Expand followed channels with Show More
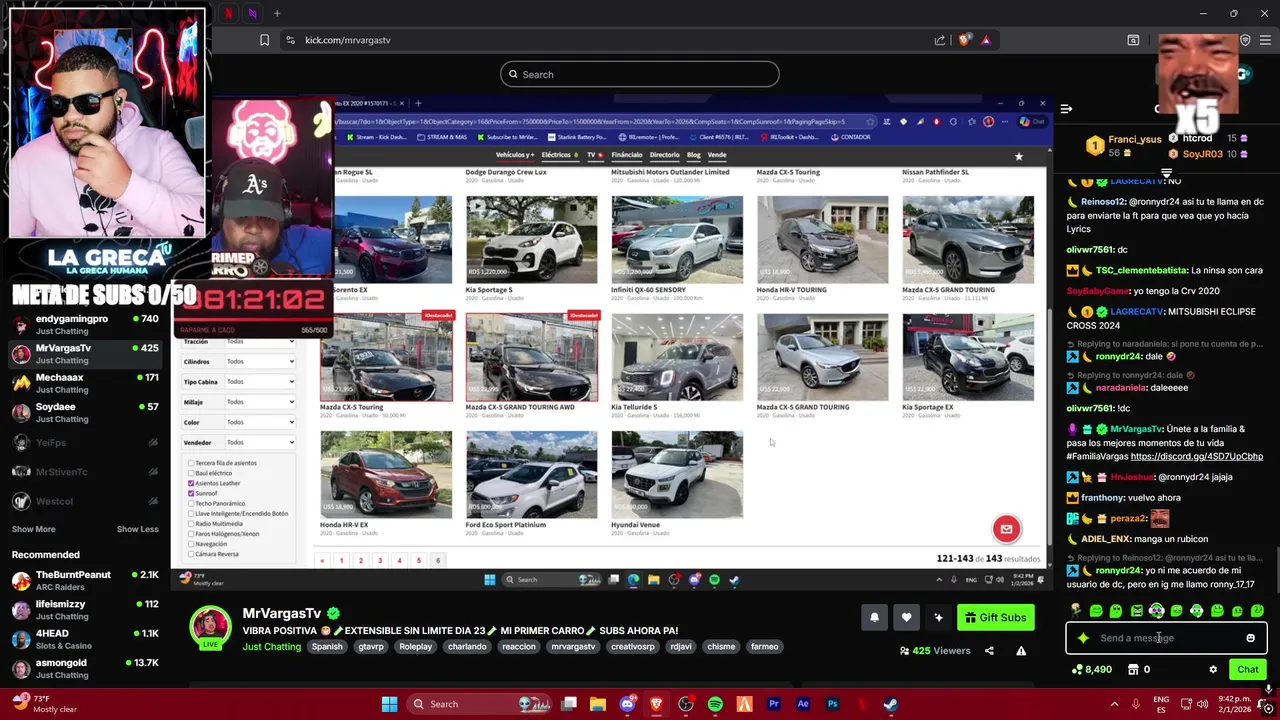 pyautogui.click(x=33, y=529)
